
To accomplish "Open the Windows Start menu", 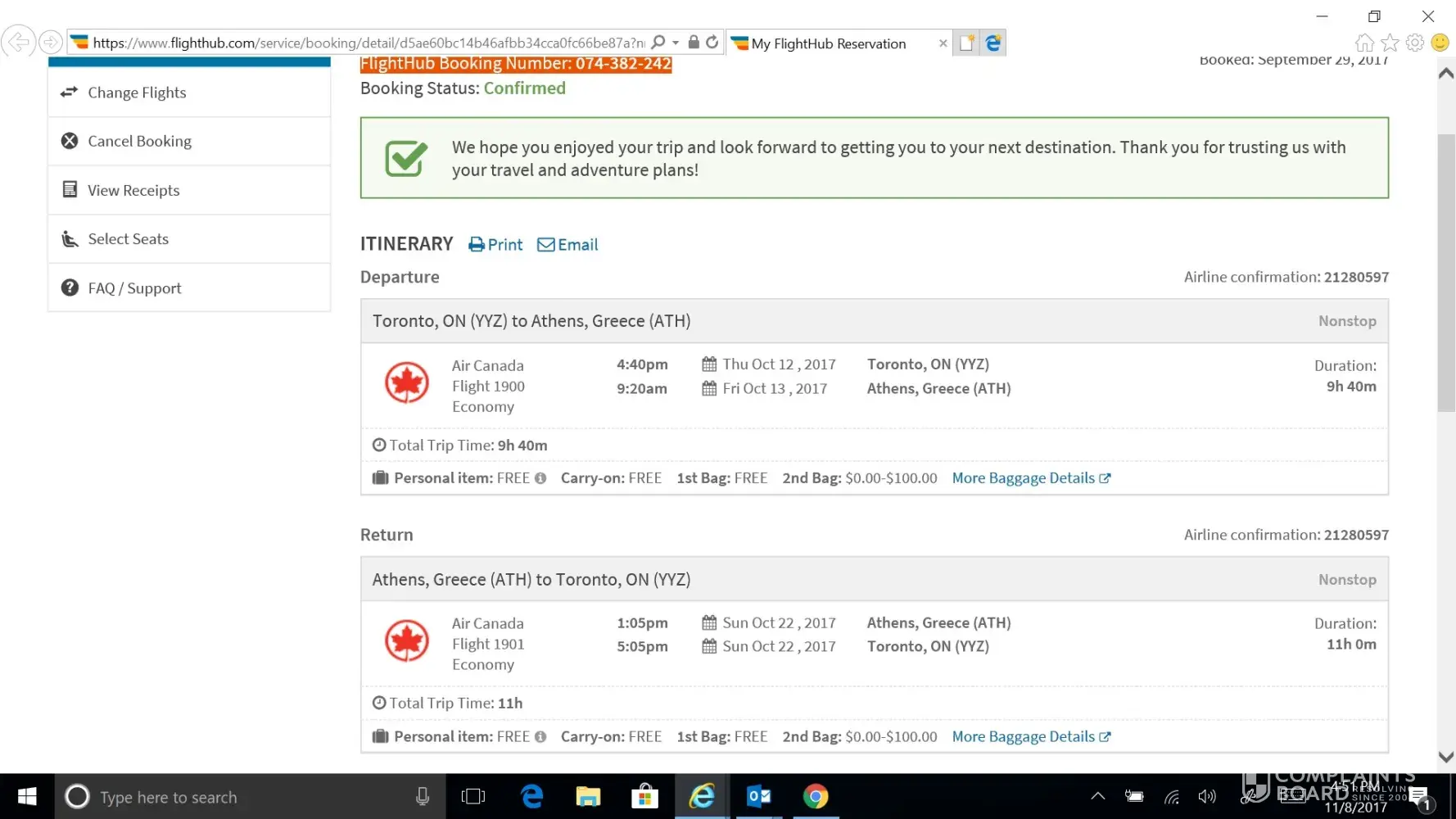I will [x=27, y=797].
